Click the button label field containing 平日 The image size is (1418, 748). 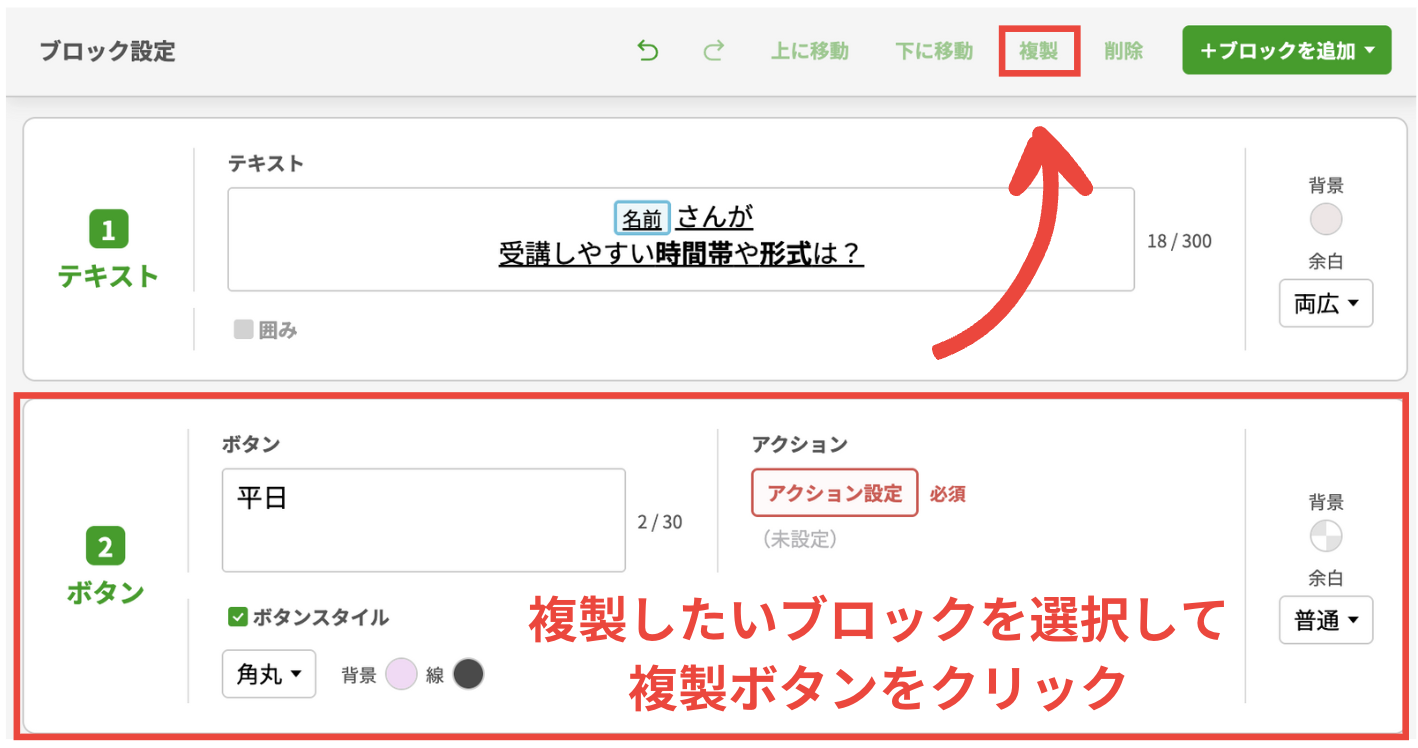[423, 520]
